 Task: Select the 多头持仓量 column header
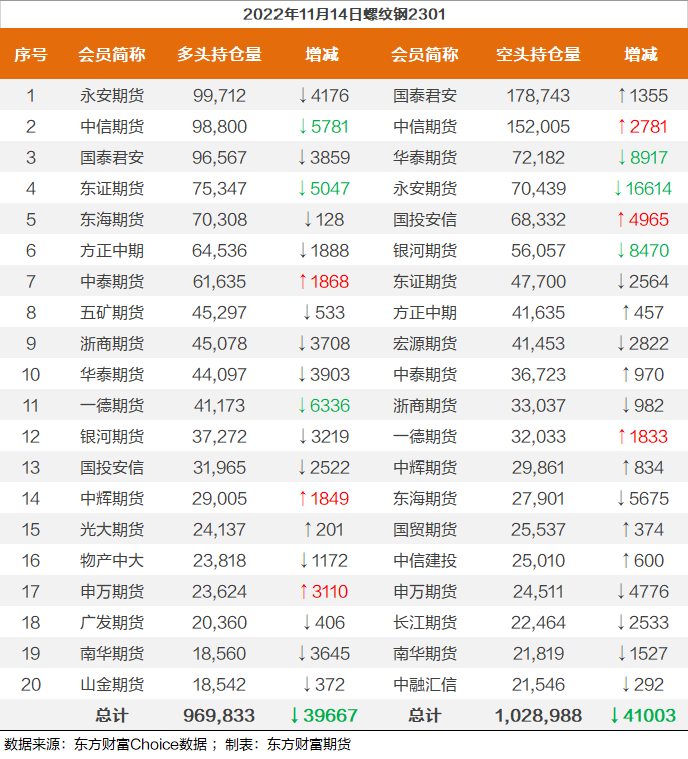tap(219, 55)
